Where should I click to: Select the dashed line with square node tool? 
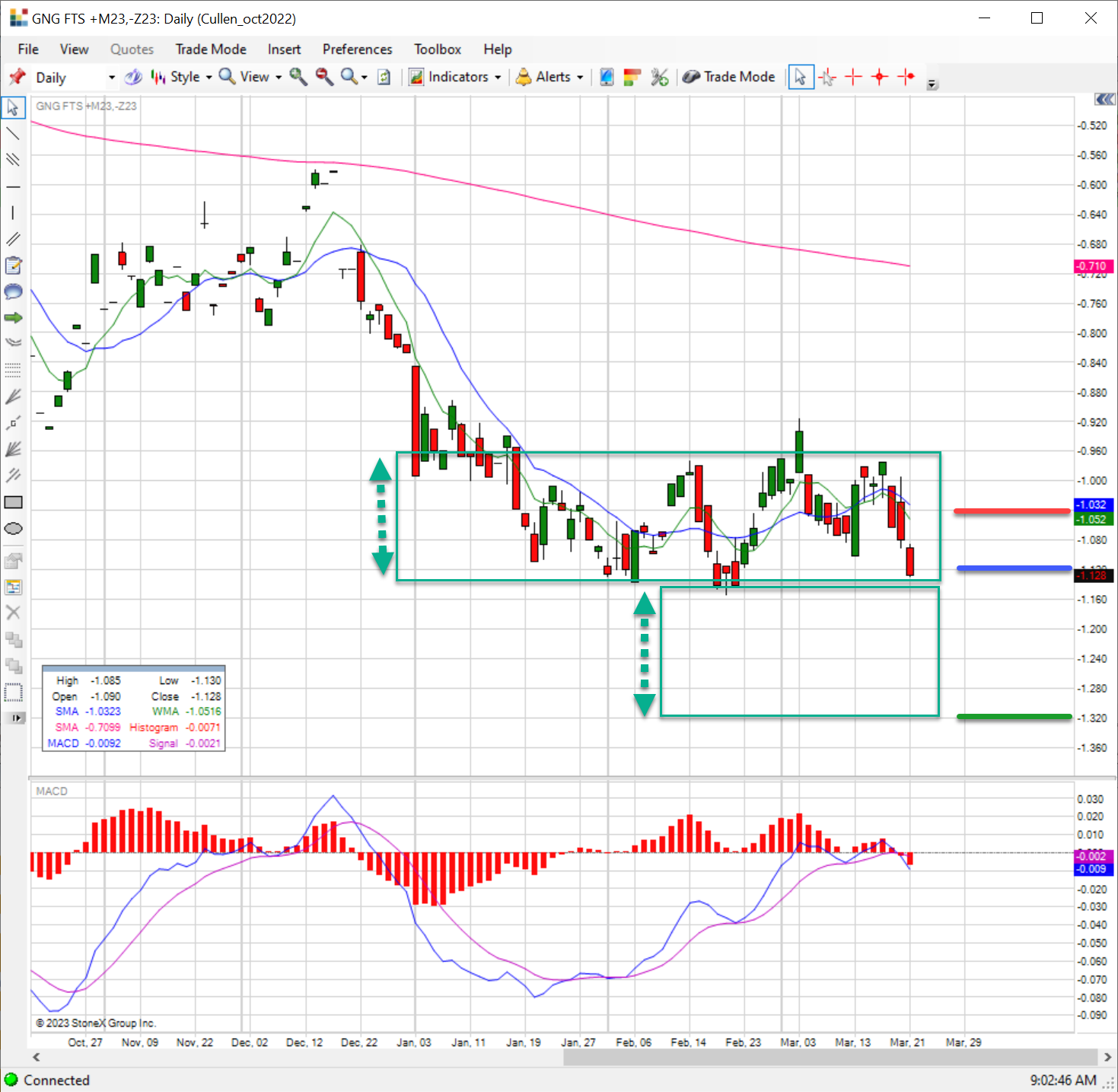13,423
